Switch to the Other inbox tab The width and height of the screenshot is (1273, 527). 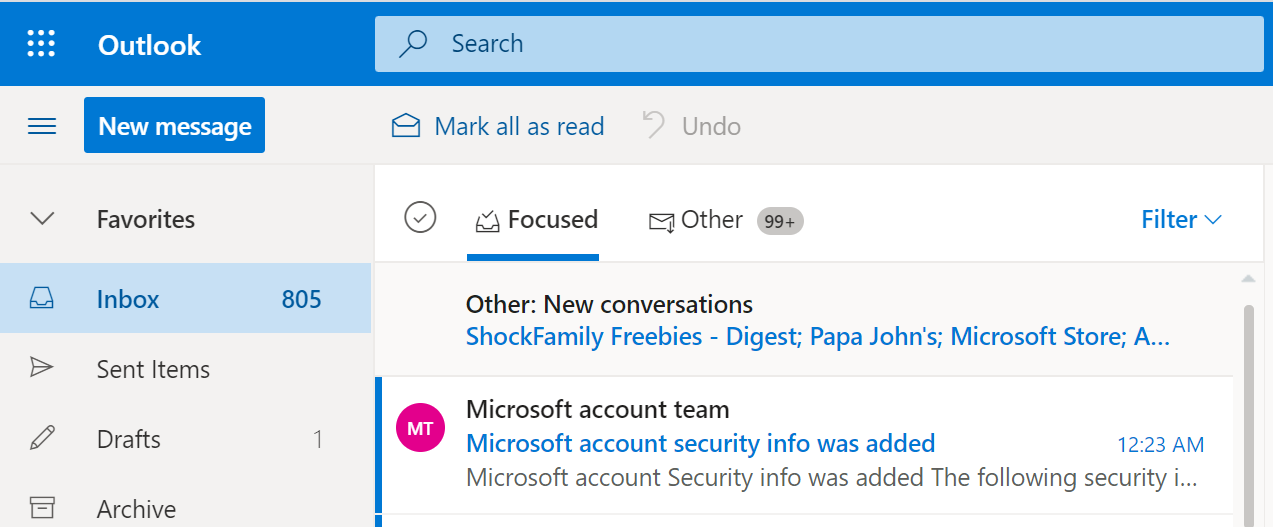pos(697,220)
